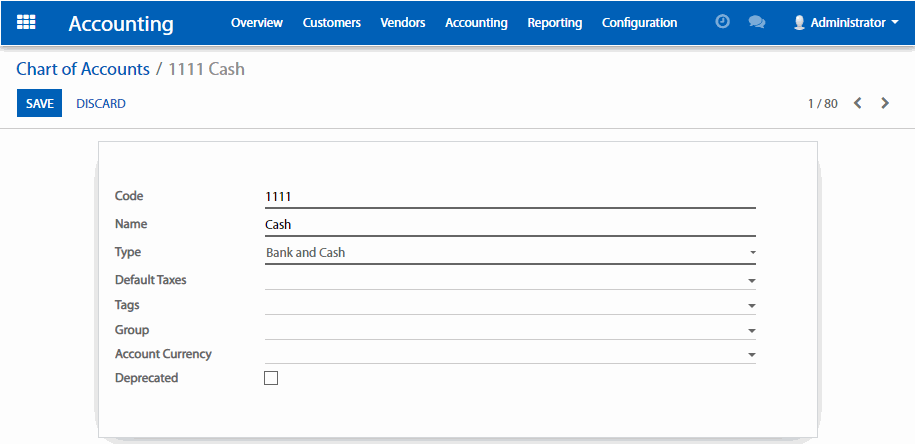Open the apps grid menu icon
The height and width of the screenshot is (444, 915).
pyautogui.click(x=26, y=22)
